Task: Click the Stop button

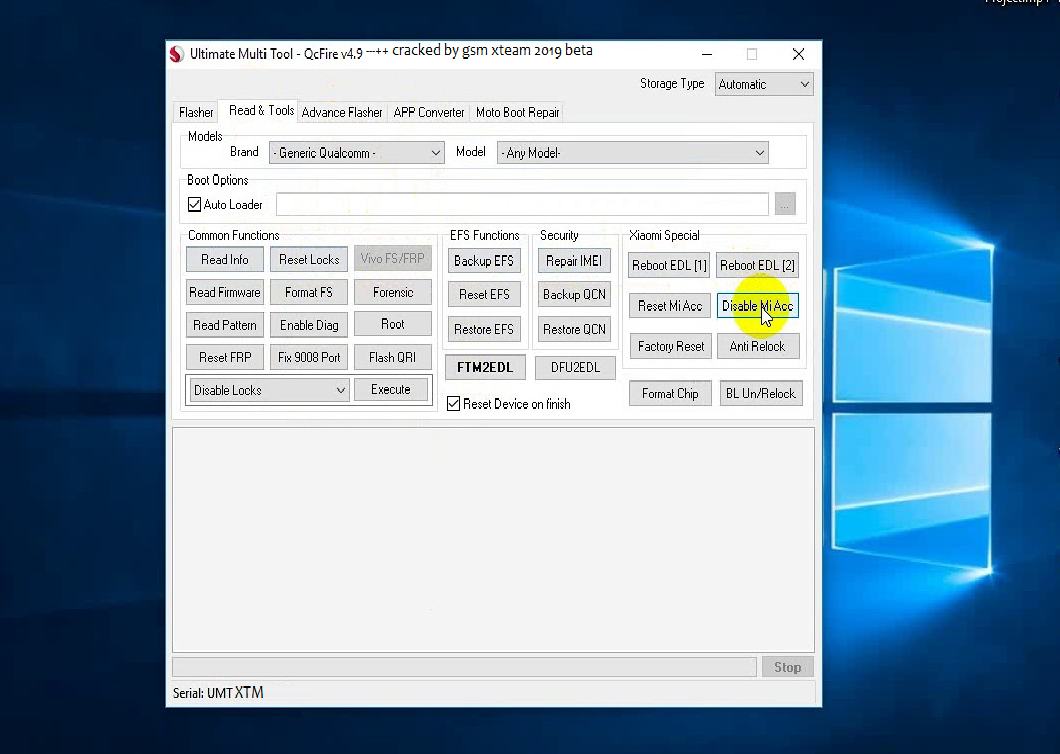Action: (788, 667)
